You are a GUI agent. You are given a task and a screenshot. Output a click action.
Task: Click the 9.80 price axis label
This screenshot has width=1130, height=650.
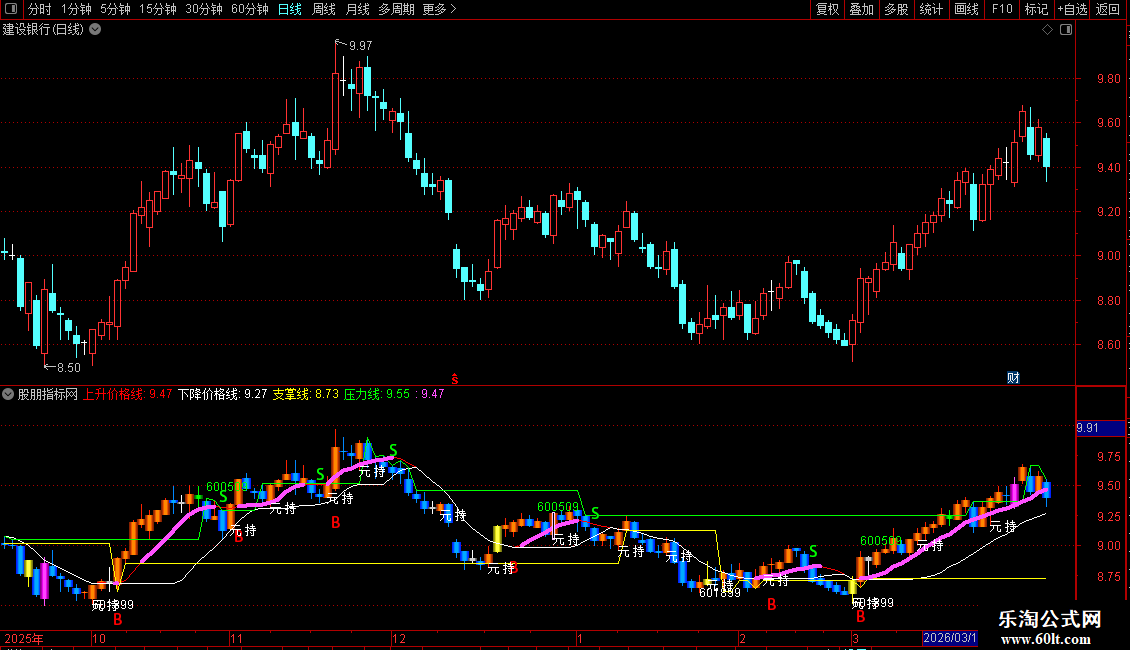tap(1108, 79)
